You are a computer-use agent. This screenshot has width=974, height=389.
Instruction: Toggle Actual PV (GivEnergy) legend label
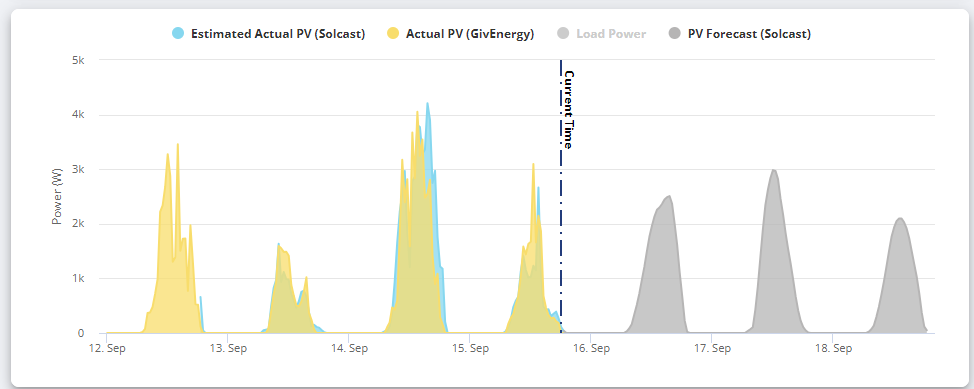tap(470, 34)
